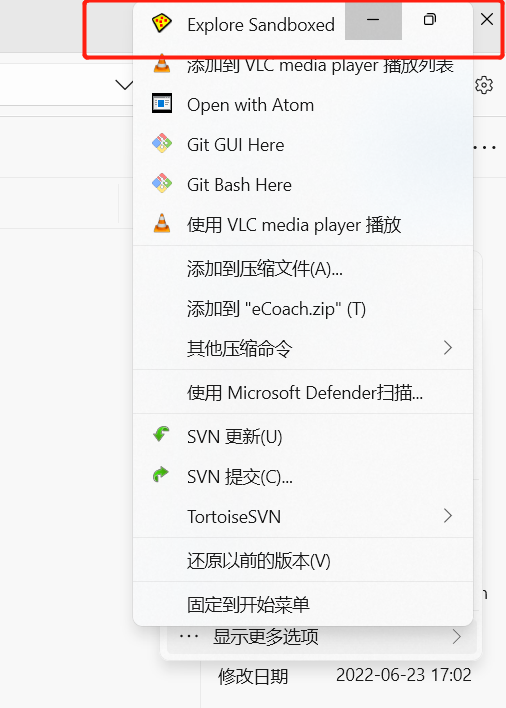The height and width of the screenshot is (708, 506).
Task: Open the TortoiseSVN submenu
Action: pyautogui.click(x=303, y=517)
